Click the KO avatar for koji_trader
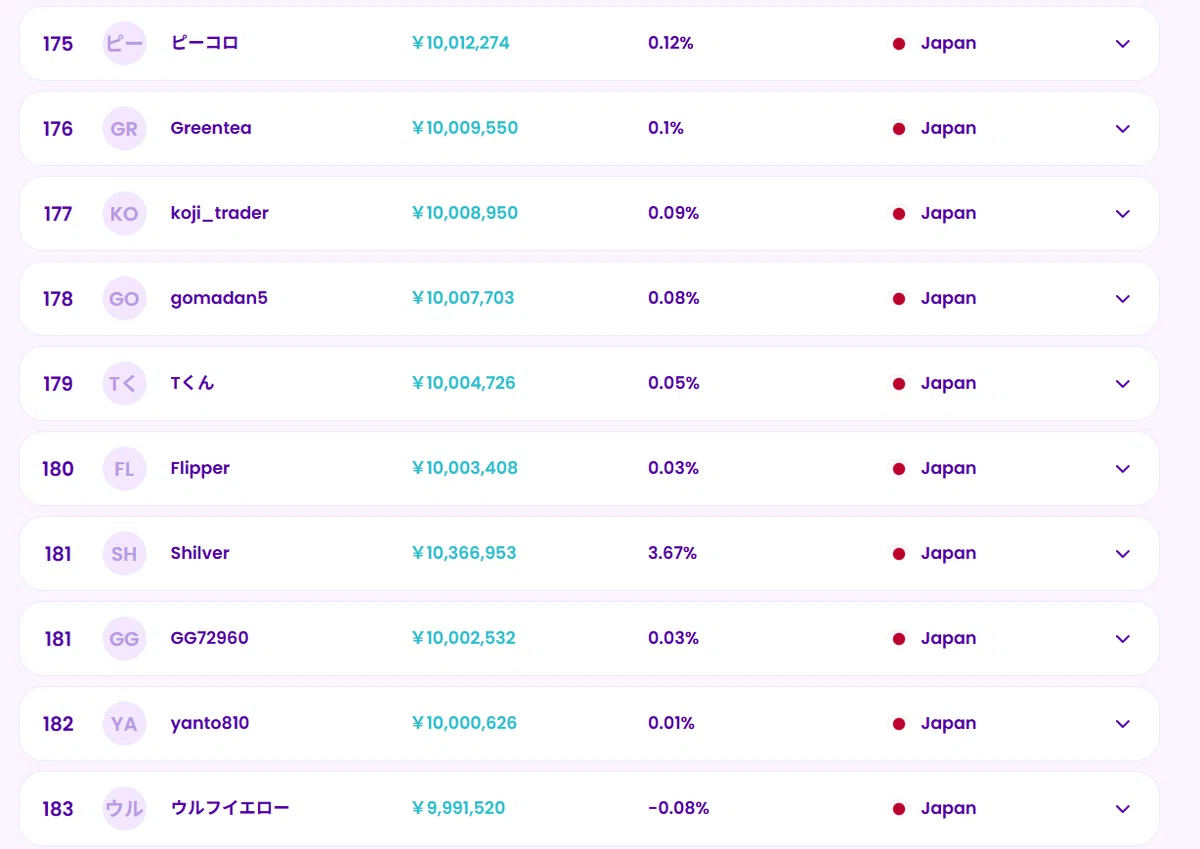Screen dimensions: 1200x849 pos(124,214)
